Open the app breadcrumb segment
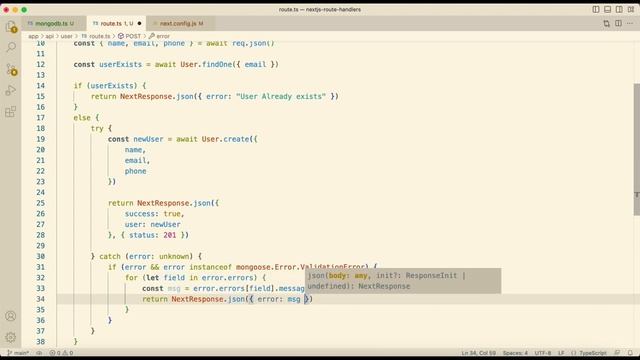The width and height of the screenshot is (640, 360). [33, 36]
